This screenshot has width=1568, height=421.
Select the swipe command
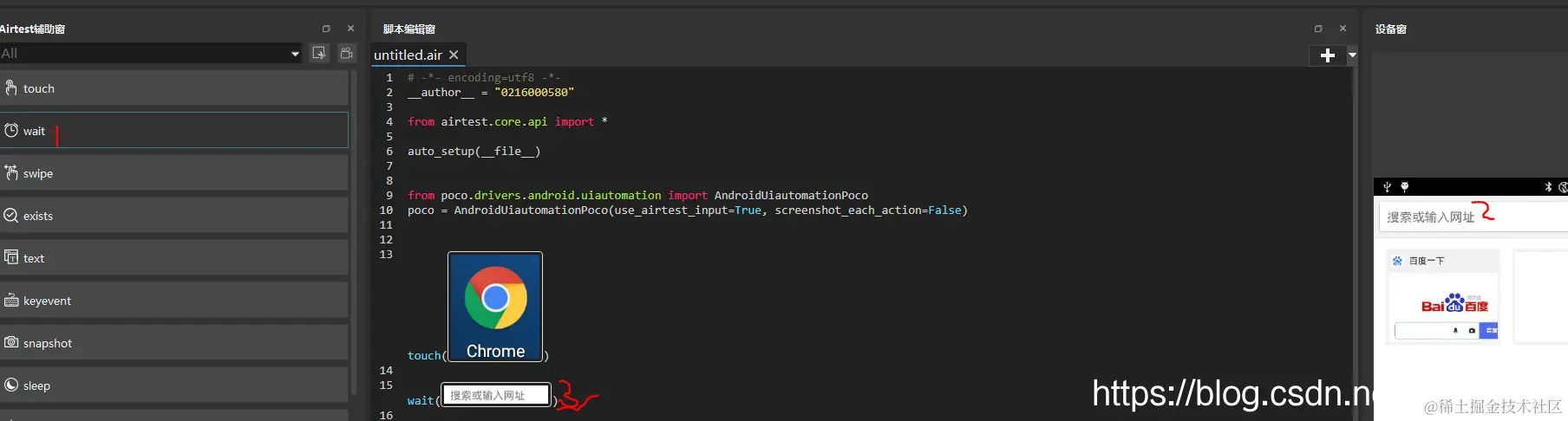[173, 173]
